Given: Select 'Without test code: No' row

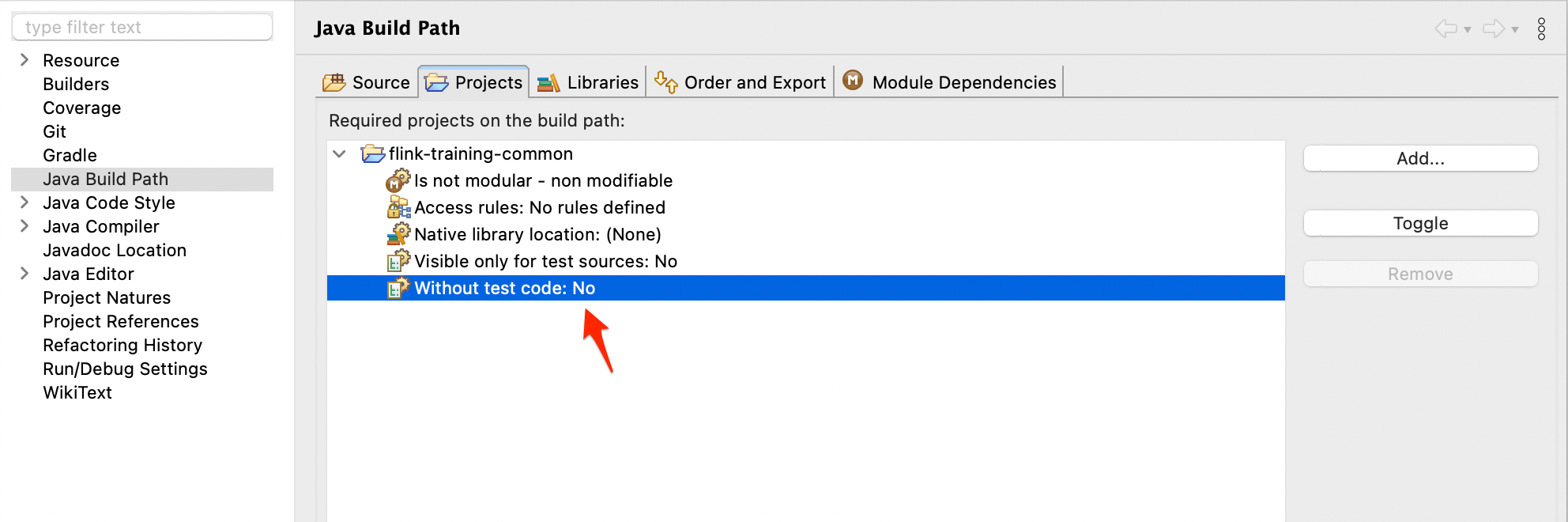Looking at the screenshot, I should 806,288.
